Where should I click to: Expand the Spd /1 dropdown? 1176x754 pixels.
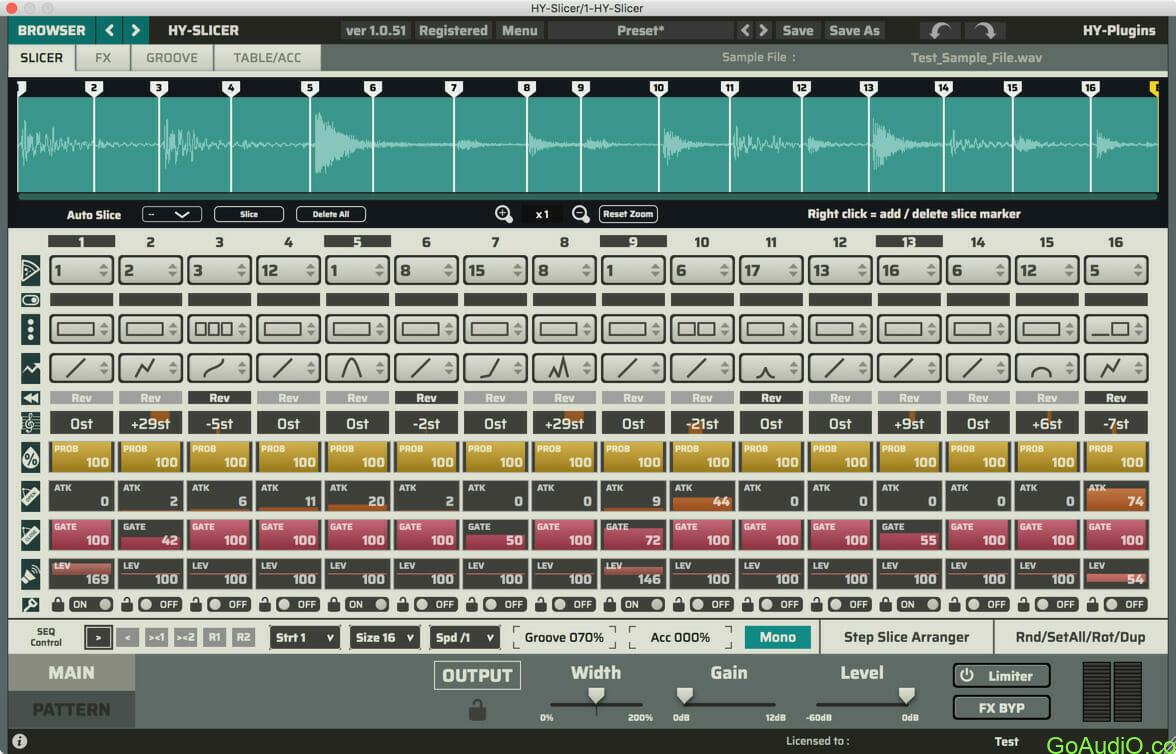464,637
